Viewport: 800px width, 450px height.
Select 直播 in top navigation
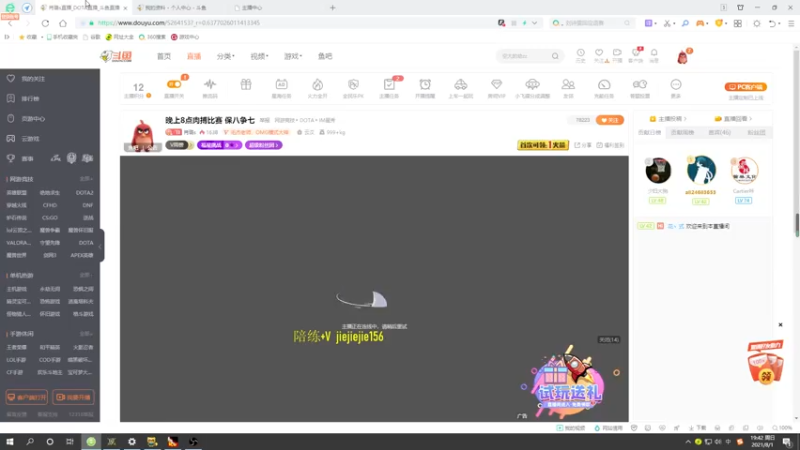click(193, 56)
